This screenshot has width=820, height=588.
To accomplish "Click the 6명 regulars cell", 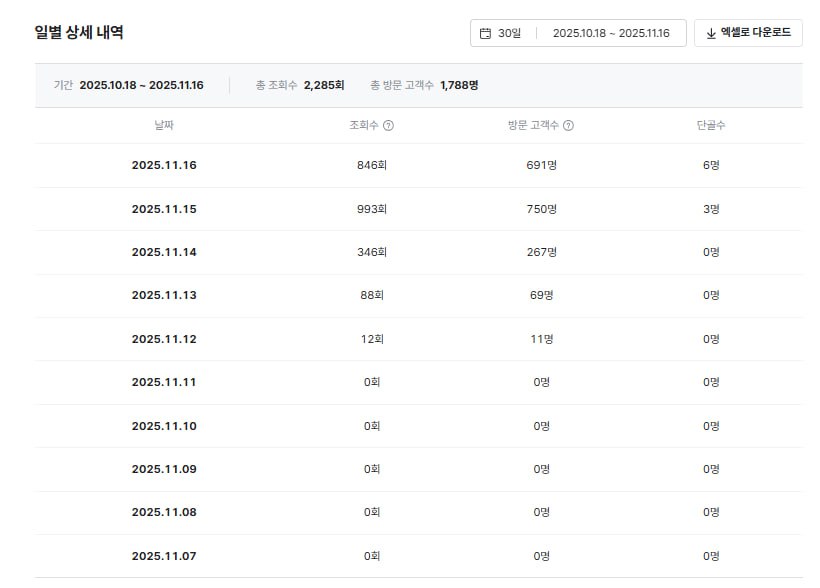I will tap(711, 165).
